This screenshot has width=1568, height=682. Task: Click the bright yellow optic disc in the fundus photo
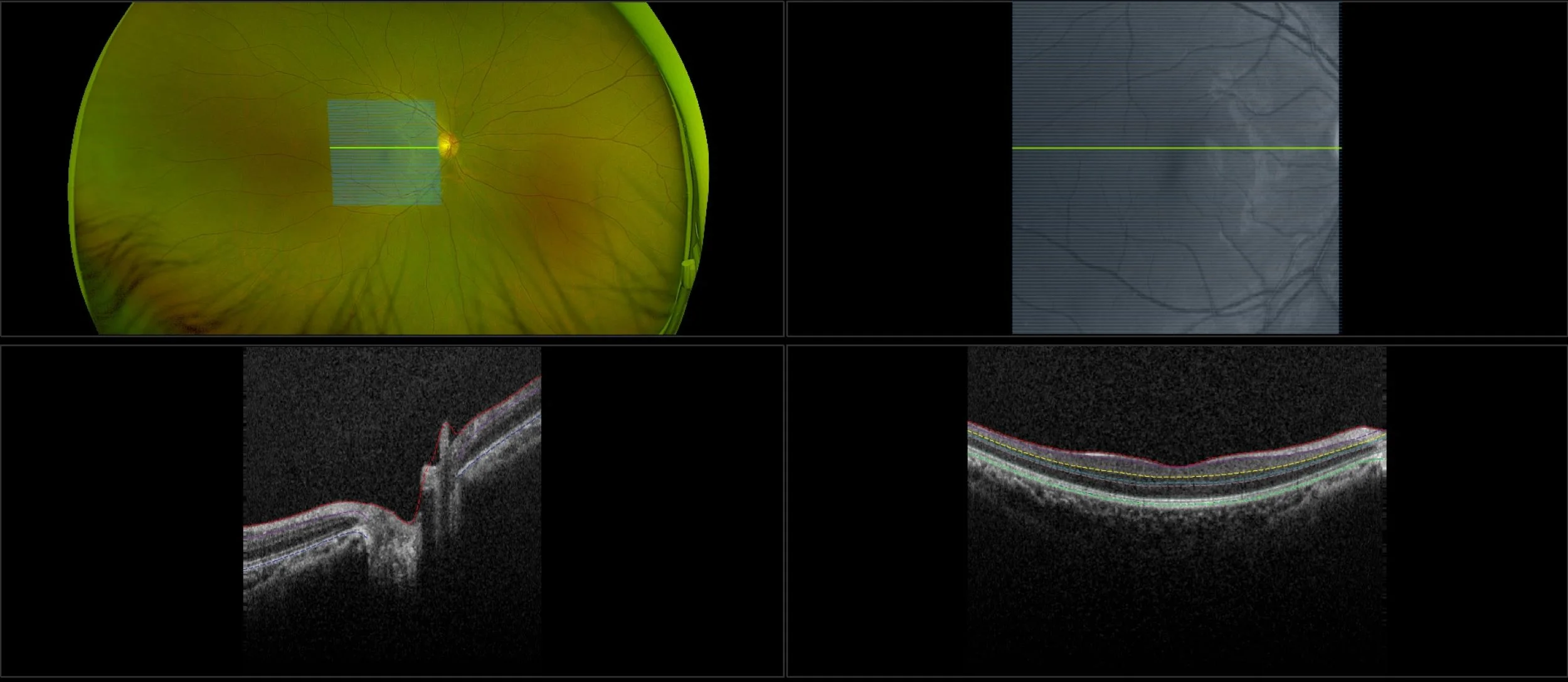[447, 146]
